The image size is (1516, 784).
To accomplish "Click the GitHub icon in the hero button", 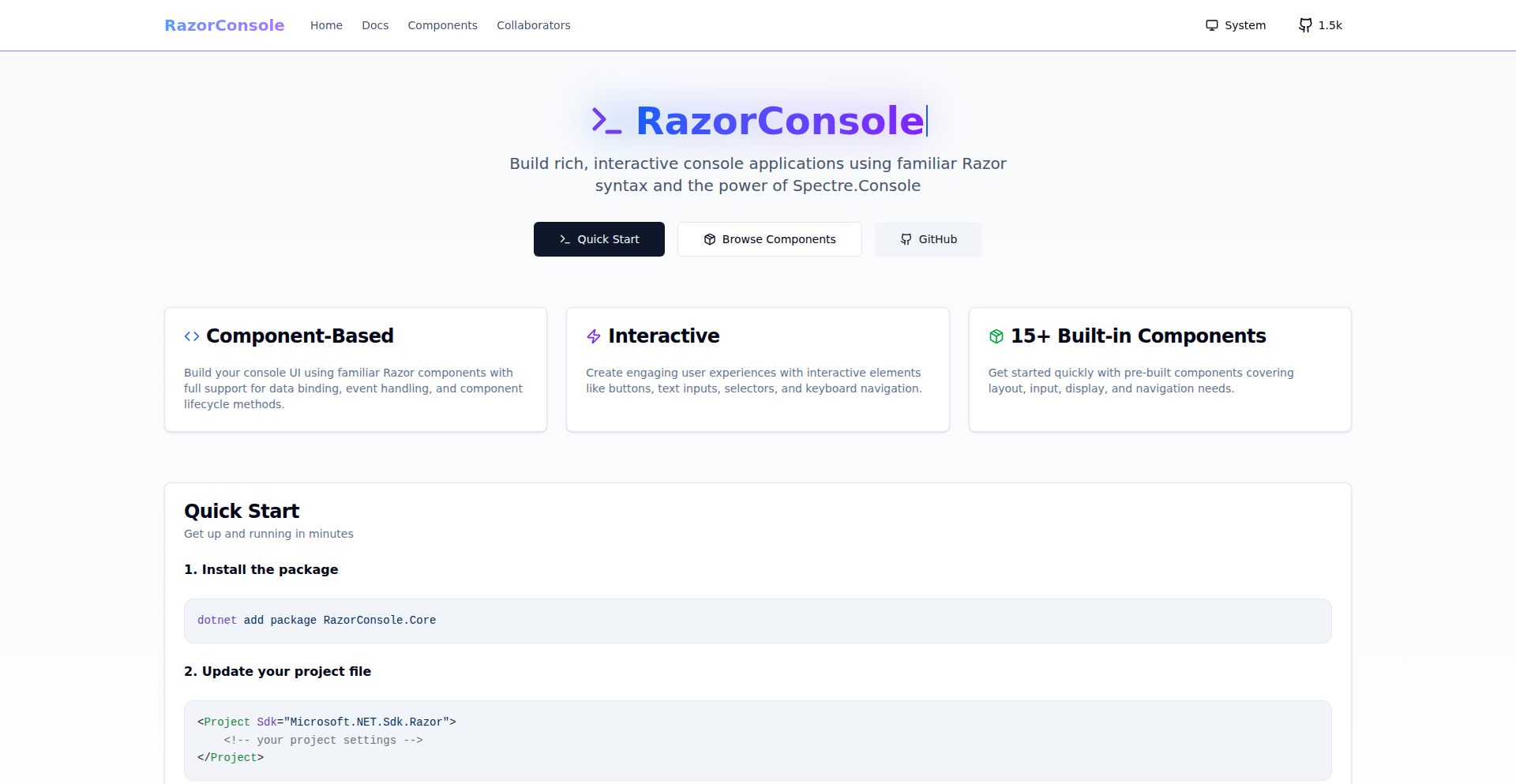I will tap(906, 239).
